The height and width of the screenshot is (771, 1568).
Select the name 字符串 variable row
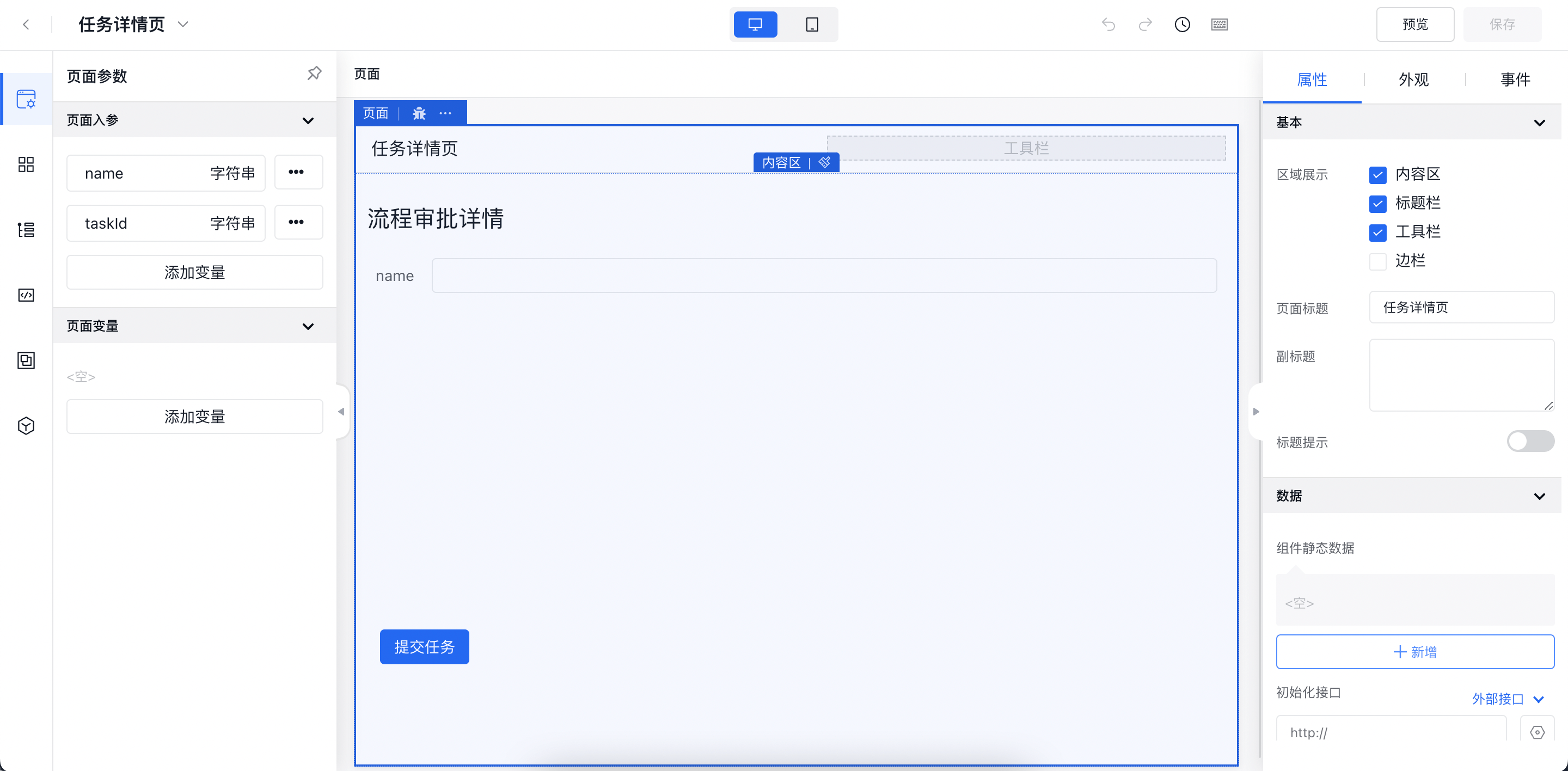tap(166, 173)
